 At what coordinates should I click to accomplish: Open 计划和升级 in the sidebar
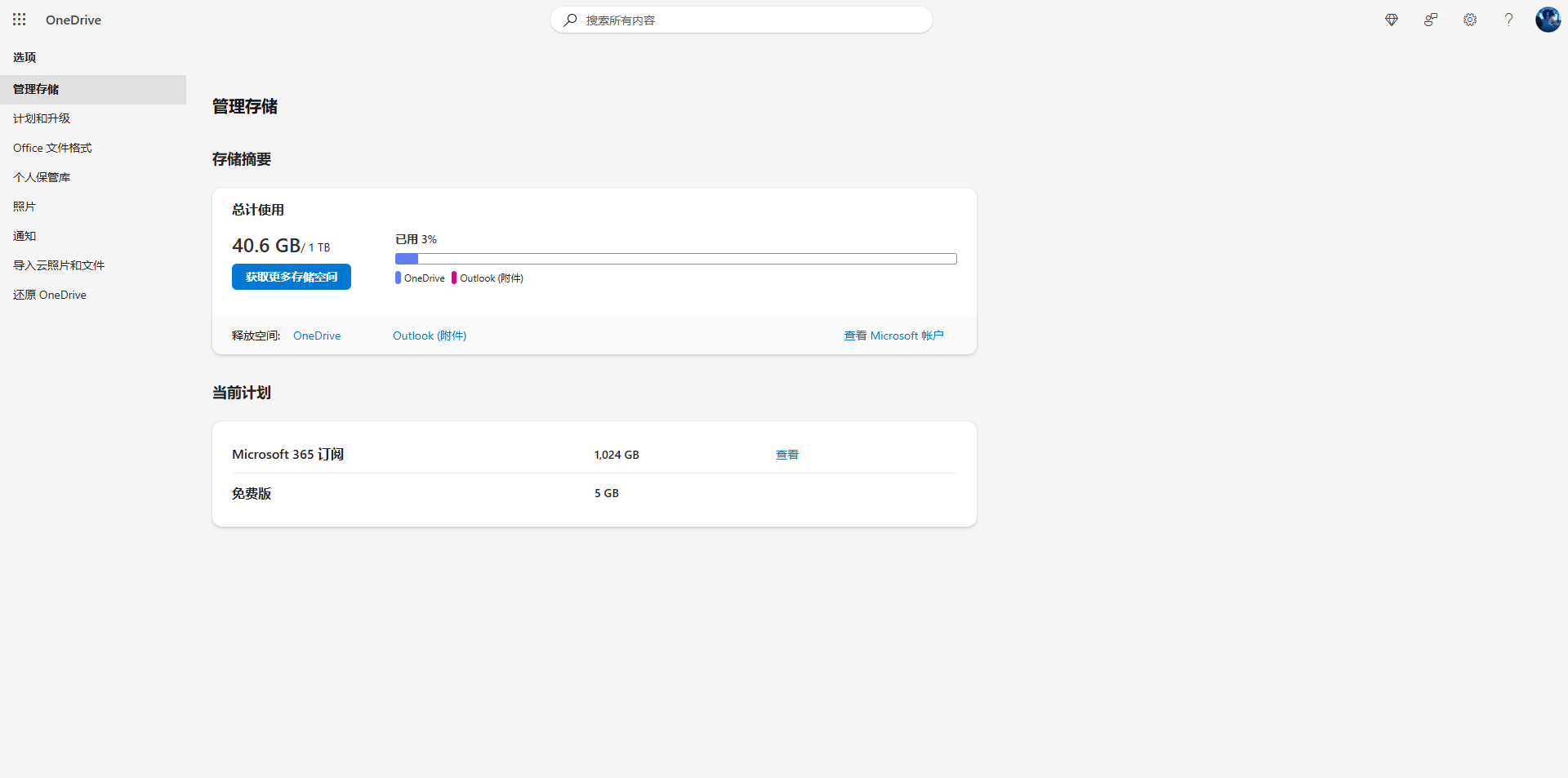(x=42, y=118)
